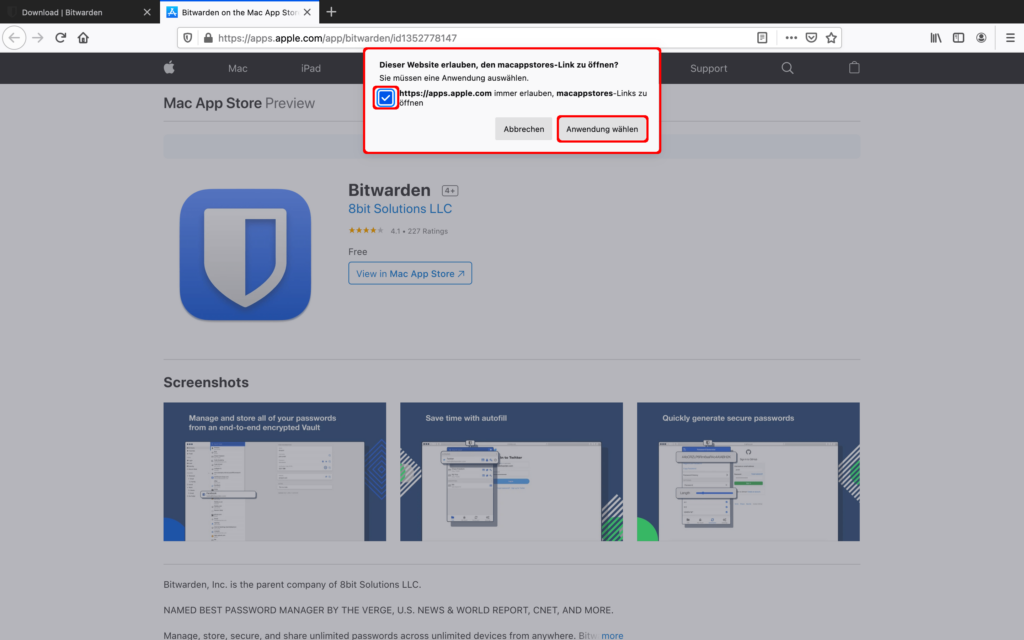Save page to Pocket
The image size is (1024, 640).
pyautogui.click(x=811, y=38)
